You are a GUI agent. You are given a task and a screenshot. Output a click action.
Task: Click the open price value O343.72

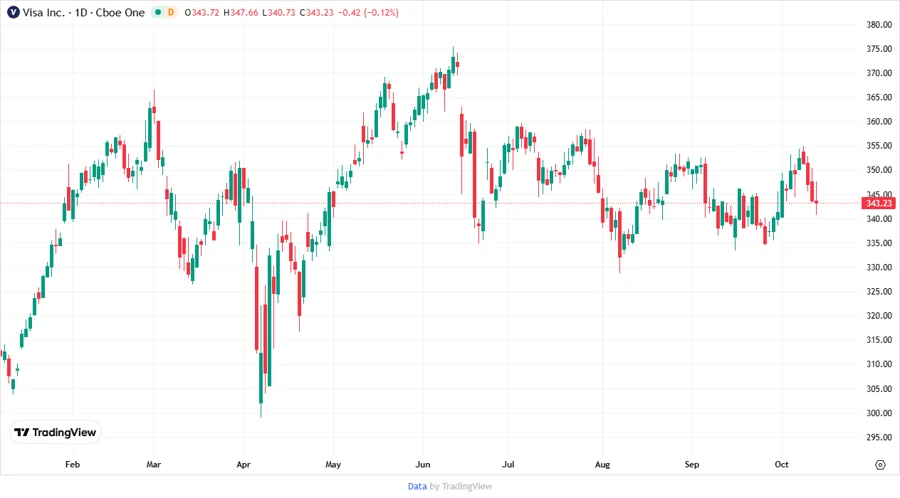click(x=205, y=12)
